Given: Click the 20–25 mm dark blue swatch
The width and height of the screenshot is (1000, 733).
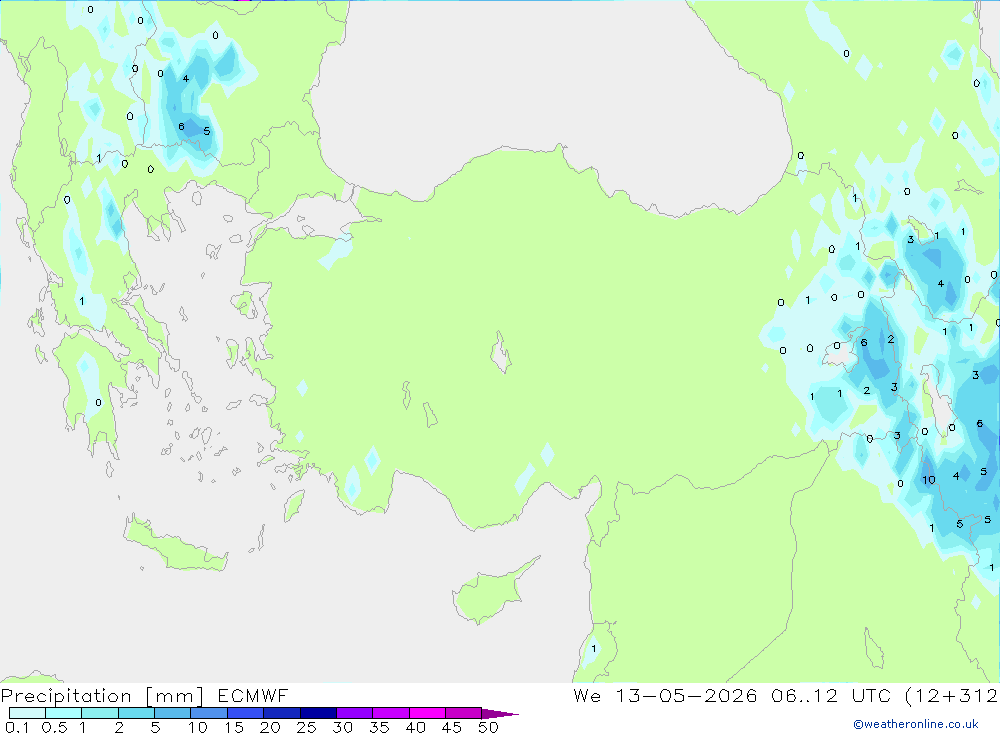Looking at the screenshot, I should click(x=281, y=713).
